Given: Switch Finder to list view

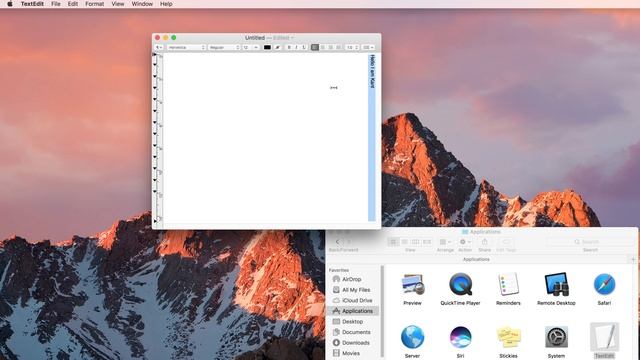Looking at the screenshot, I should [404, 242].
